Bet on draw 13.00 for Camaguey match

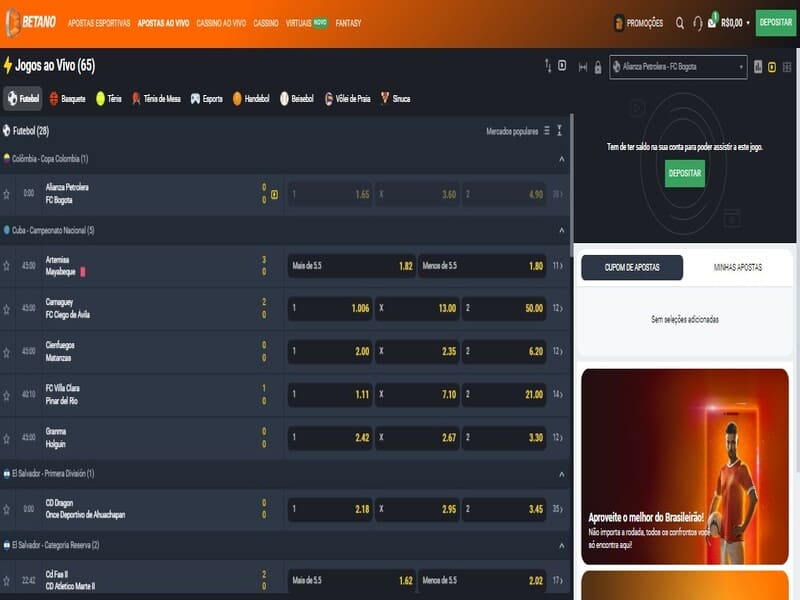(x=417, y=308)
